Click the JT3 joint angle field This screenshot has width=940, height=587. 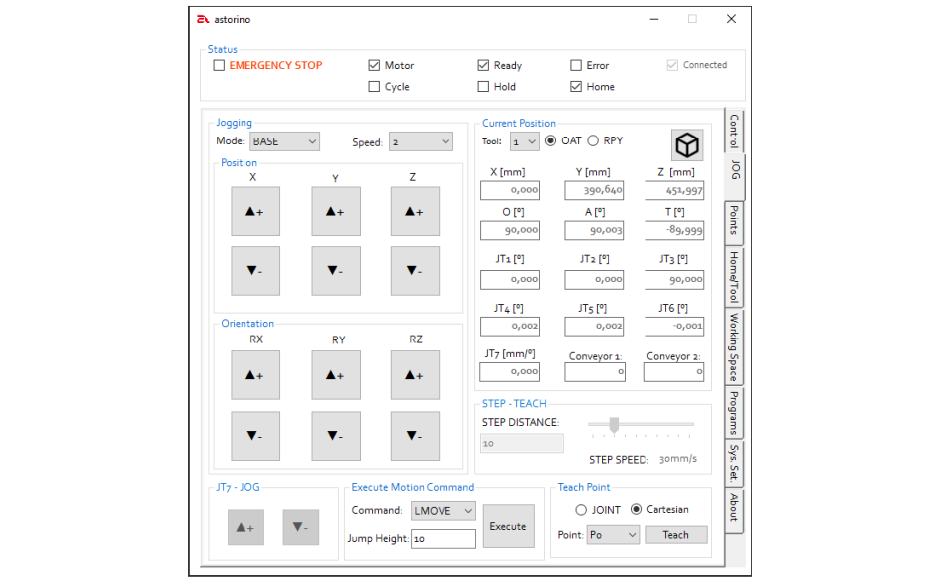pos(674,279)
